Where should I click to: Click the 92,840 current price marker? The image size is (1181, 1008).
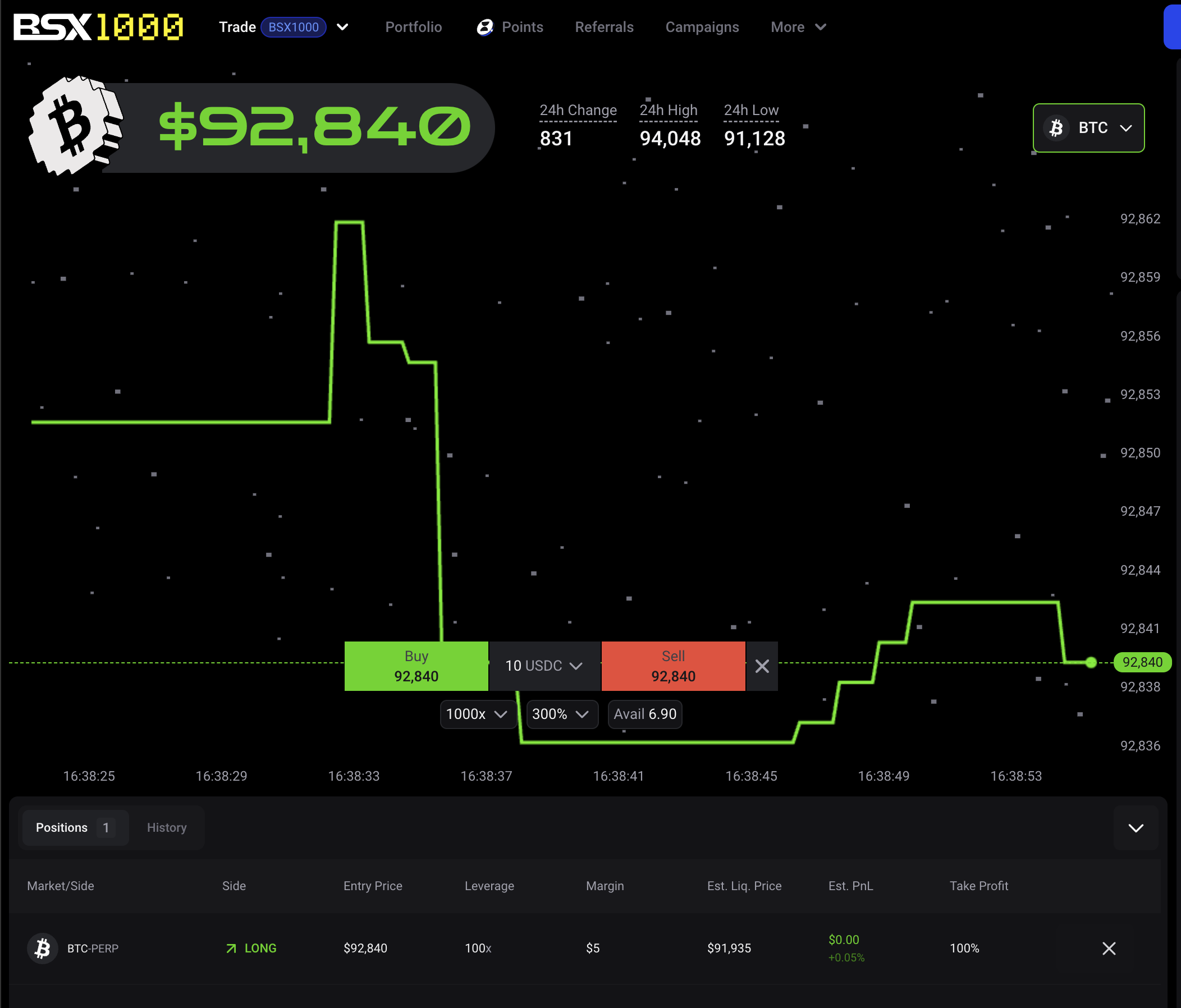tap(1142, 662)
